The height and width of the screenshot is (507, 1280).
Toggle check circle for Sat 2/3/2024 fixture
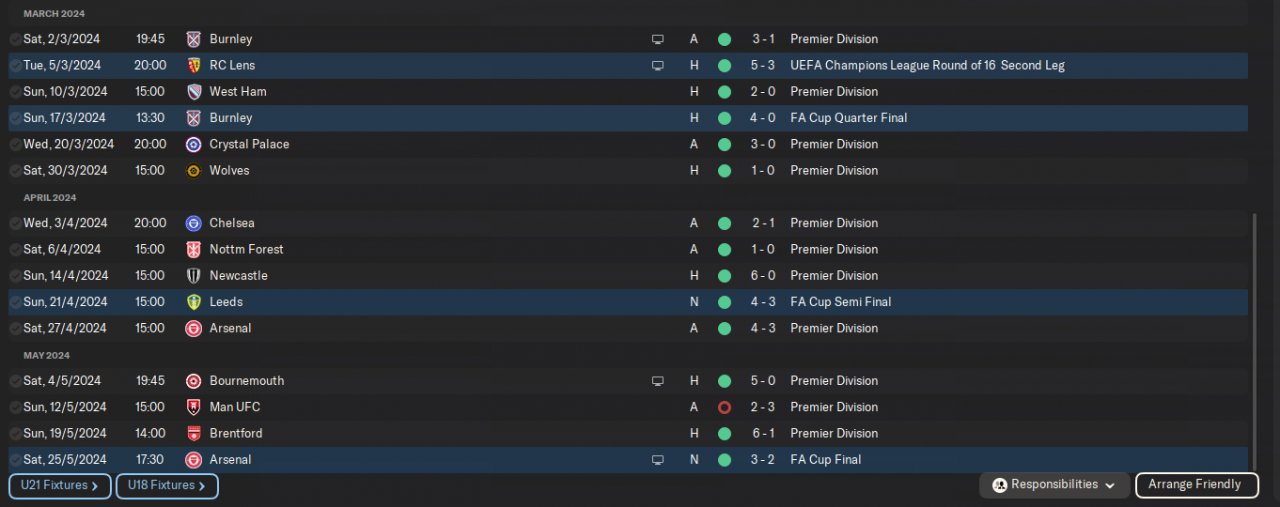pos(15,39)
